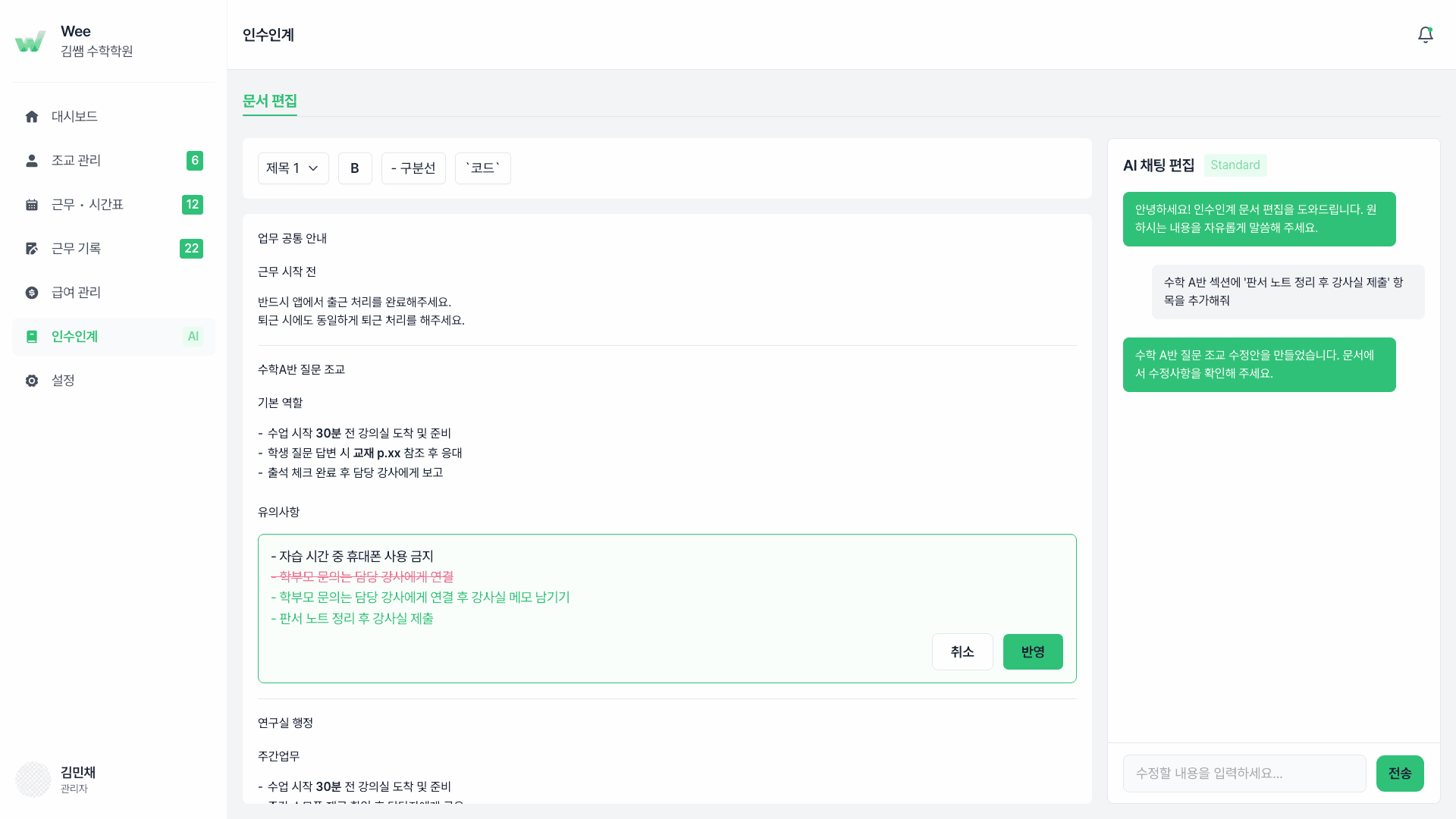Click 반영 to apply the changes
The image size is (1456, 819).
point(1033,652)
